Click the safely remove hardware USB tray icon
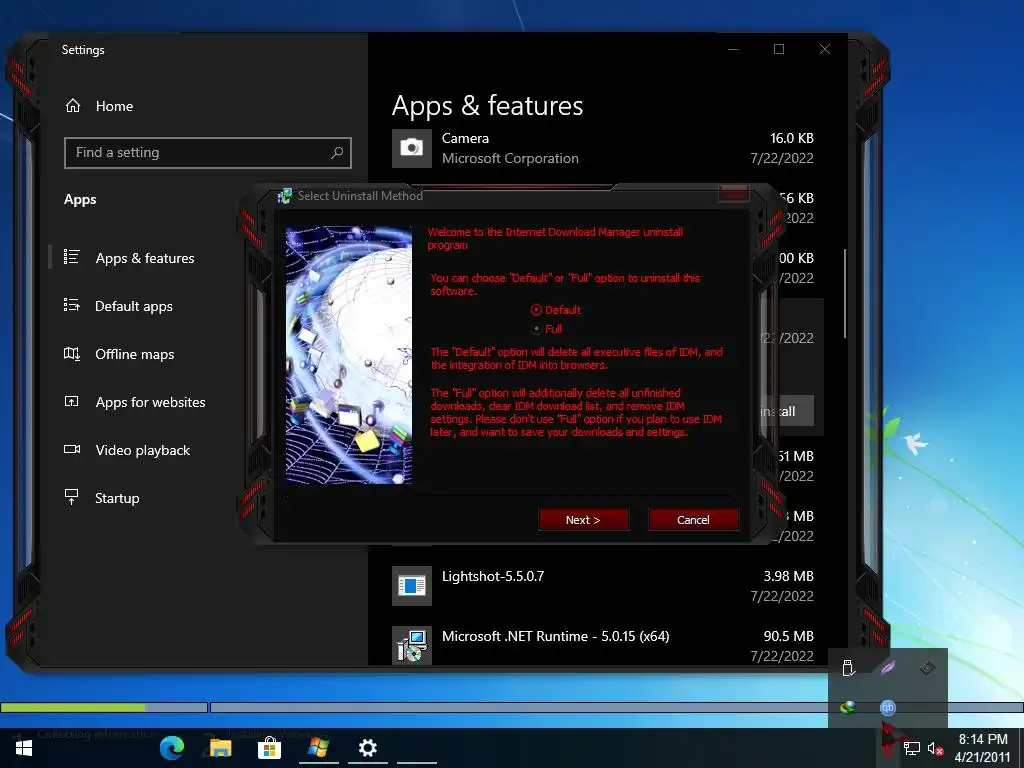 (x=848, y=668)
